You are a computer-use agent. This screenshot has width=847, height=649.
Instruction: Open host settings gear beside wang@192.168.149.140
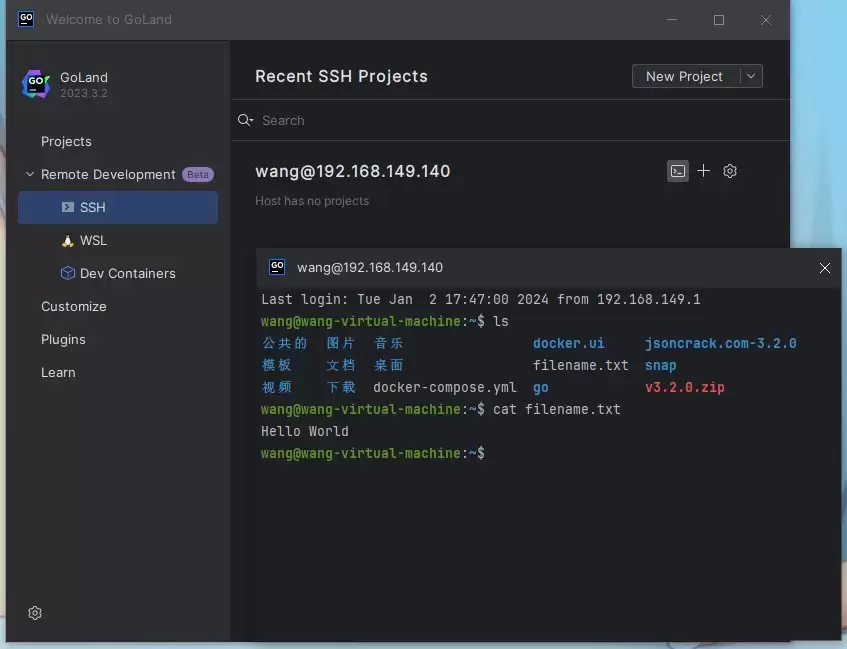730,171
